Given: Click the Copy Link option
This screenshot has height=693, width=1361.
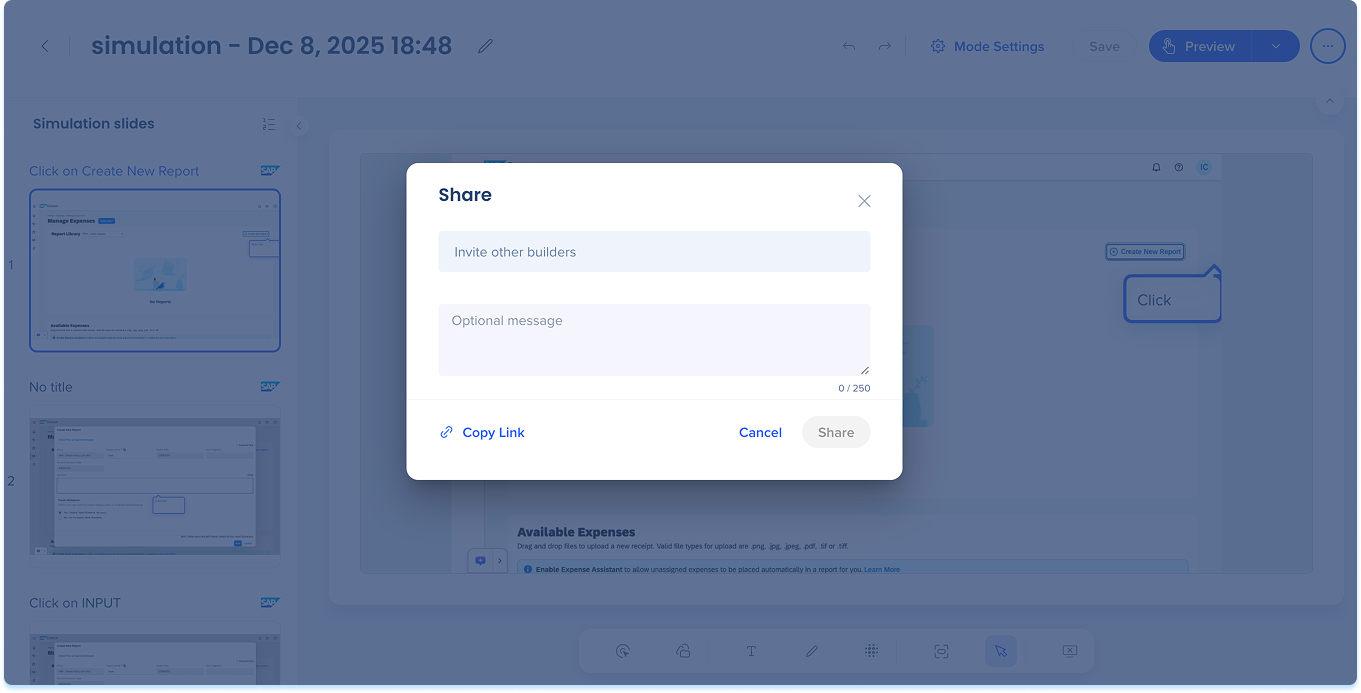Looking at the screenshot, I should coord(482,432).
